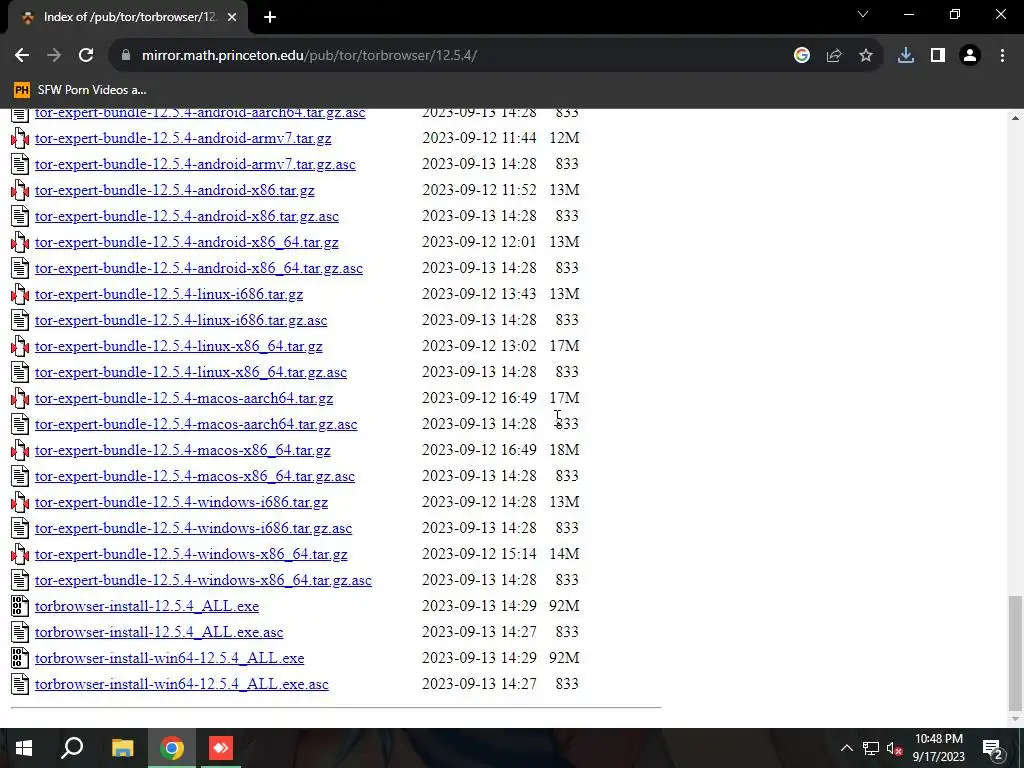
Task: Click the 2023-09-12 11:44 timestamp text
Action: [479, 138]
